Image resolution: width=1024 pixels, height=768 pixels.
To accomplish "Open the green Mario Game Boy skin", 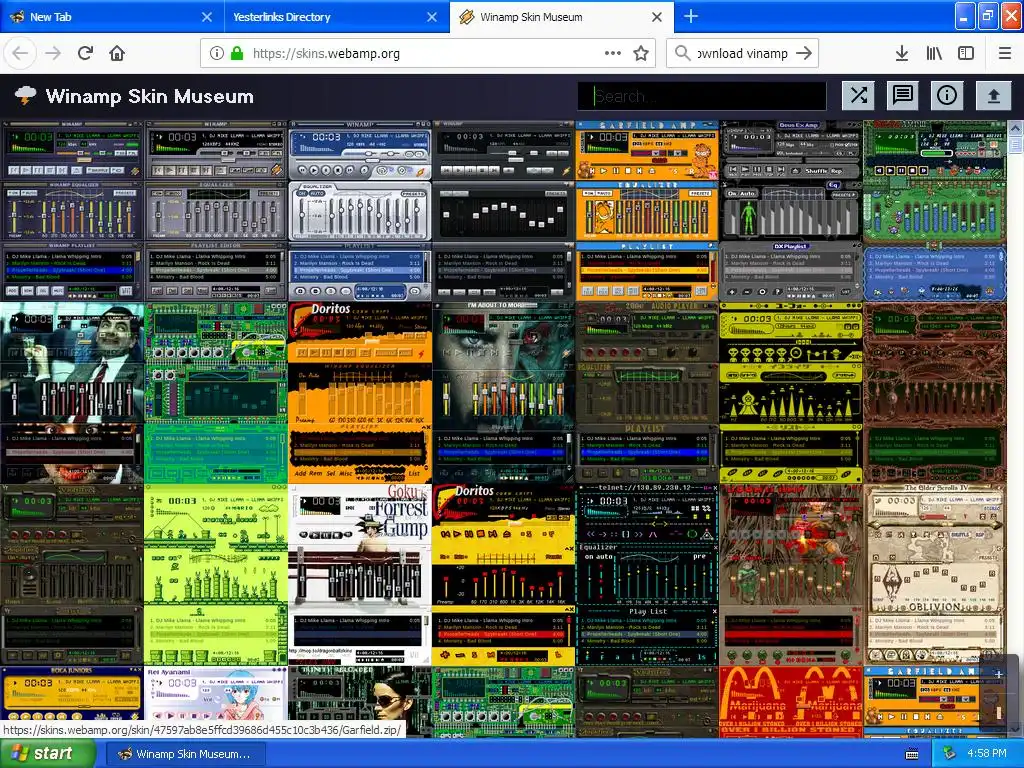I will [x=216, y=575].
